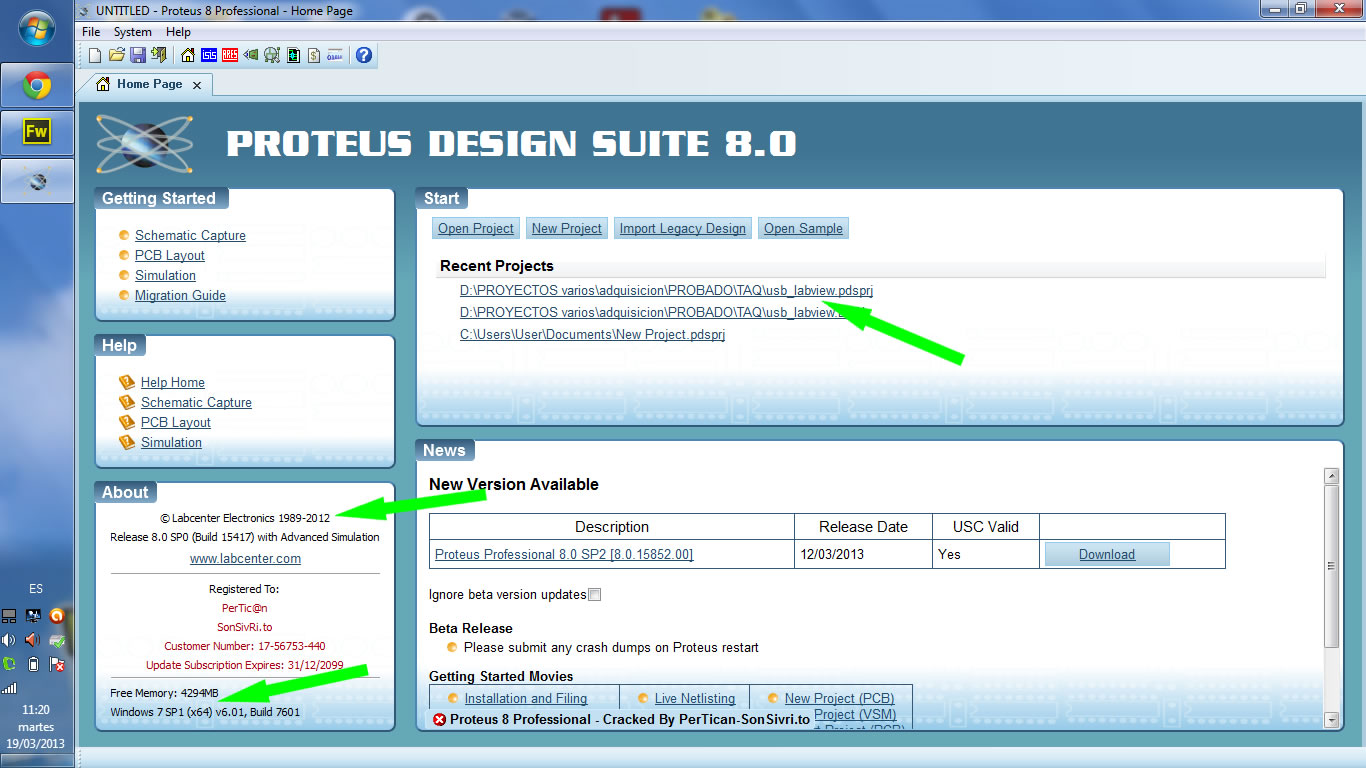Visit www.labcenter.com link in About
This screenshot has width=1366, height=768.
point(245,558)
